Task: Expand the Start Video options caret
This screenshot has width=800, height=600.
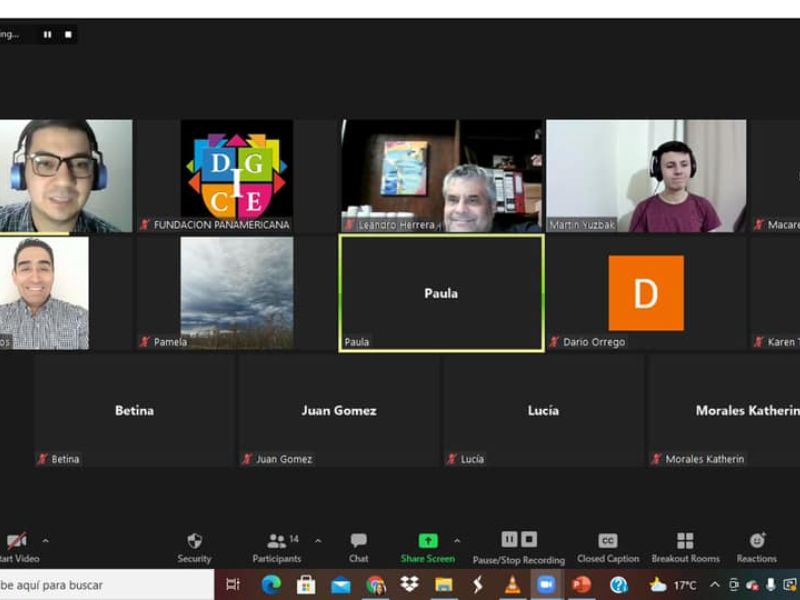Action: tap(45, 540)
